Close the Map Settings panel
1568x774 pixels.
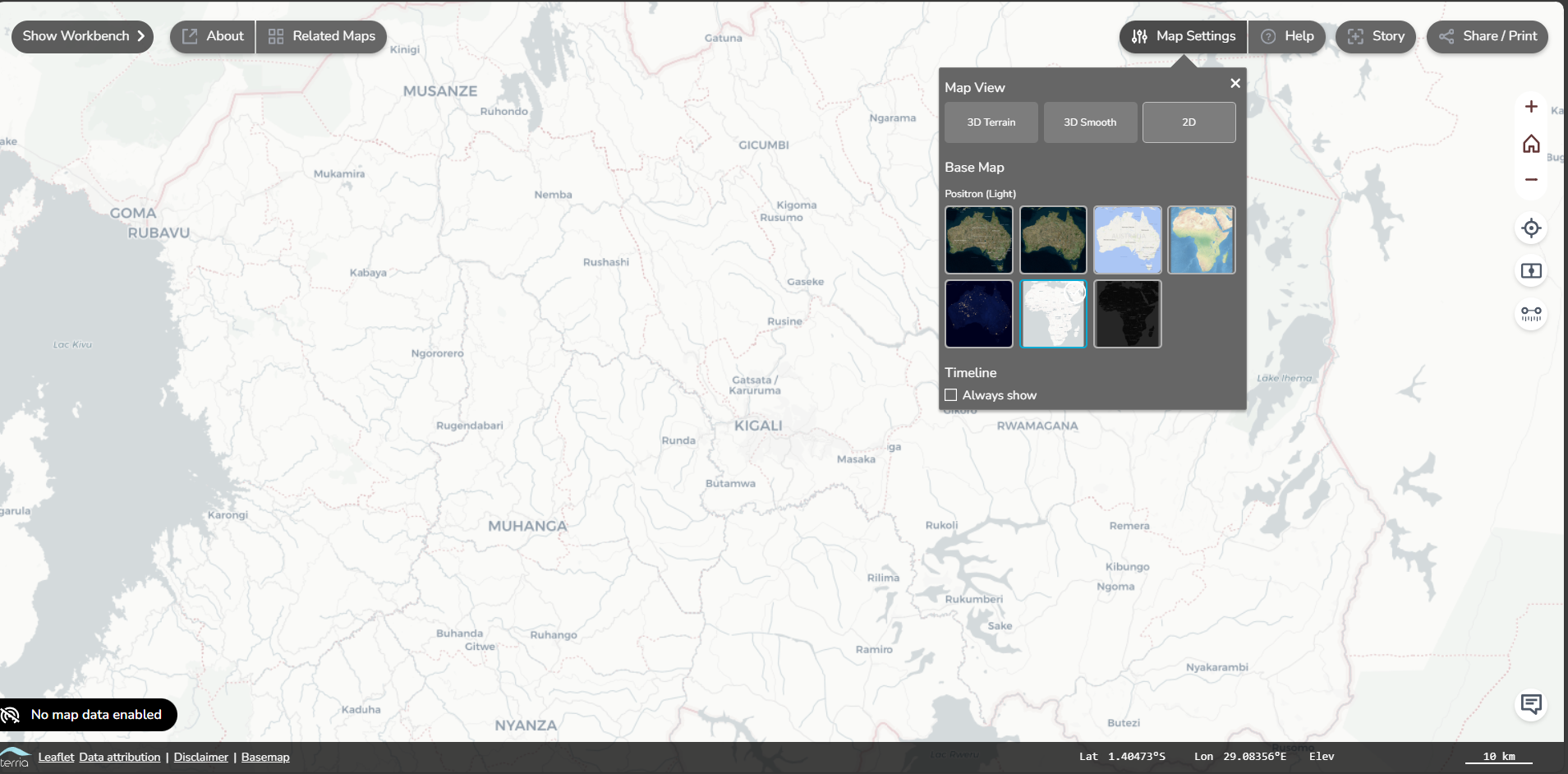click(x=1235, y=83)
